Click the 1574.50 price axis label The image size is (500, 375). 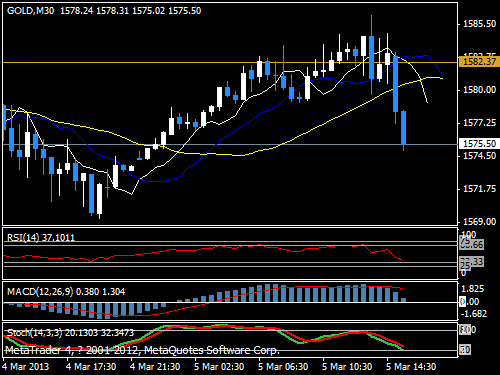480,156
